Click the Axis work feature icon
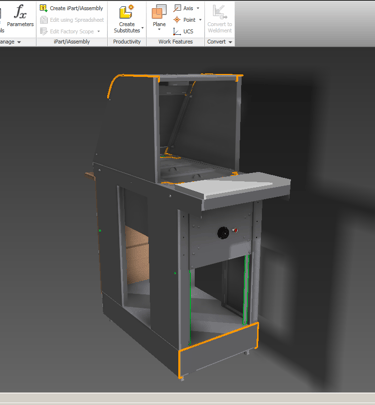This screenshot has width=375, height=405. pyautogui.click(x=177, y=8)
